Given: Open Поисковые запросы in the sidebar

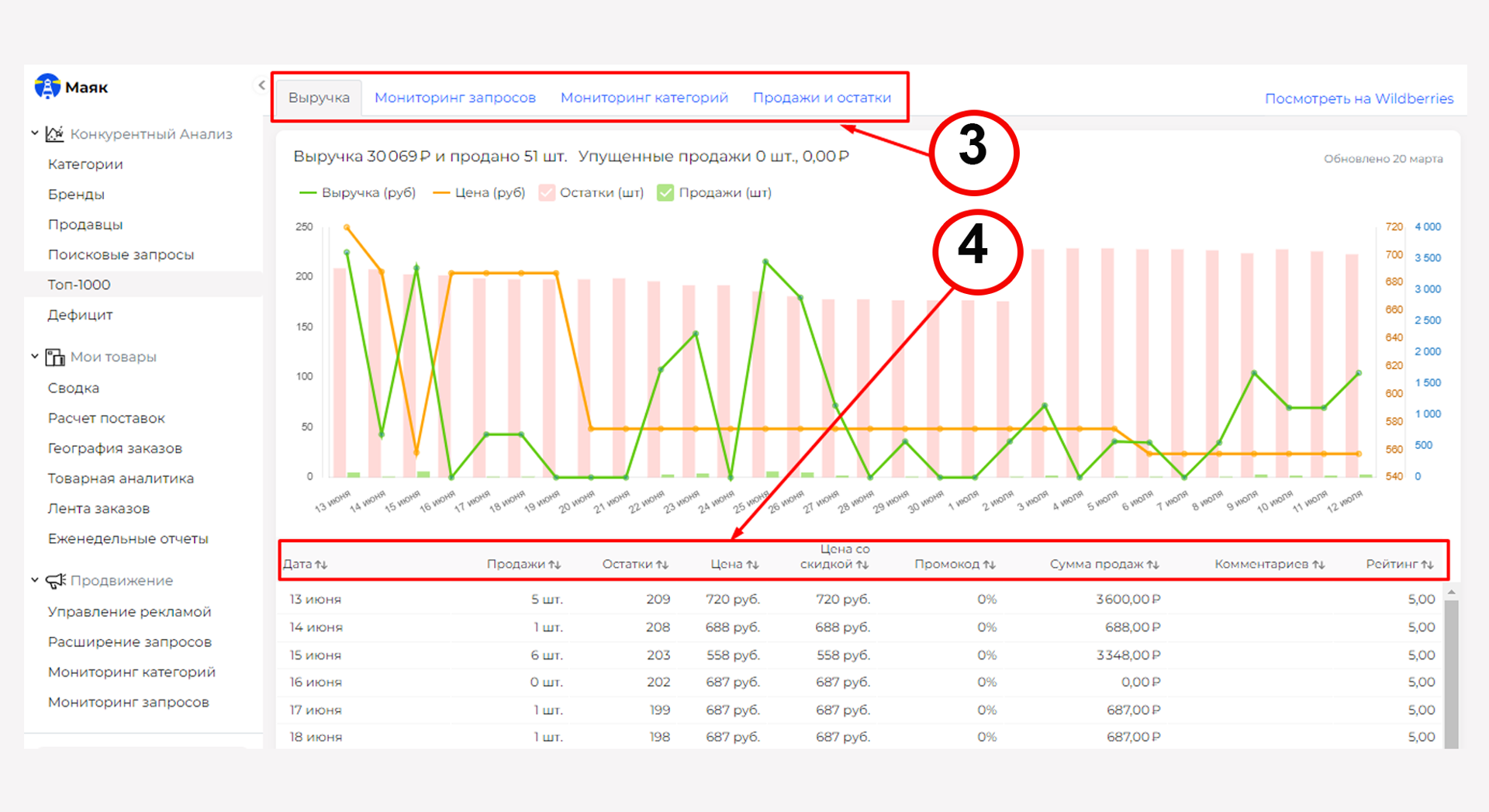Looking at the screenshot, I should pyautogui.click(x=121, y=255).
